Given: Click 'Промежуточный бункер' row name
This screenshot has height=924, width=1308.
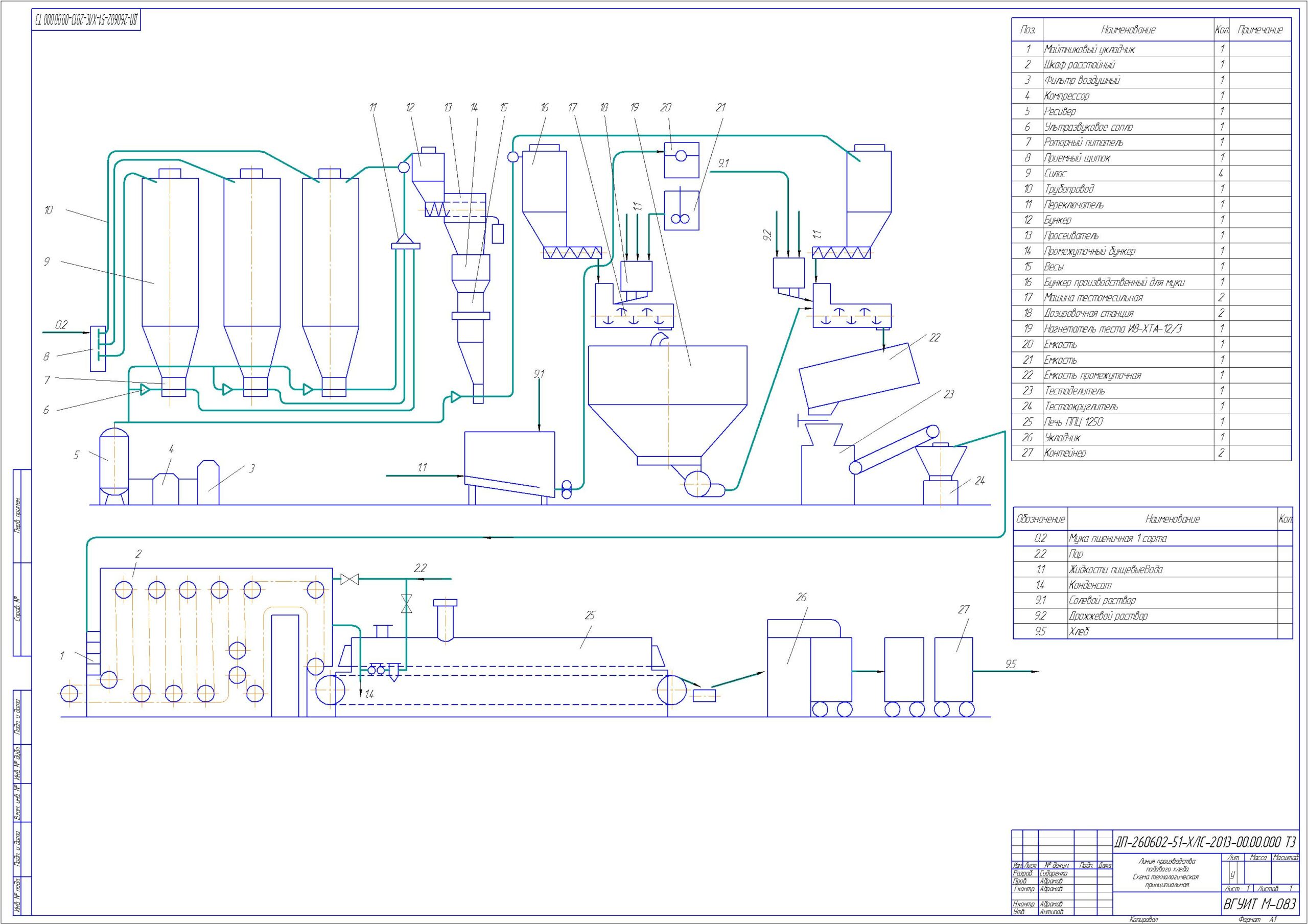Looking at the screenshot, I should [x=1089, y=251].
